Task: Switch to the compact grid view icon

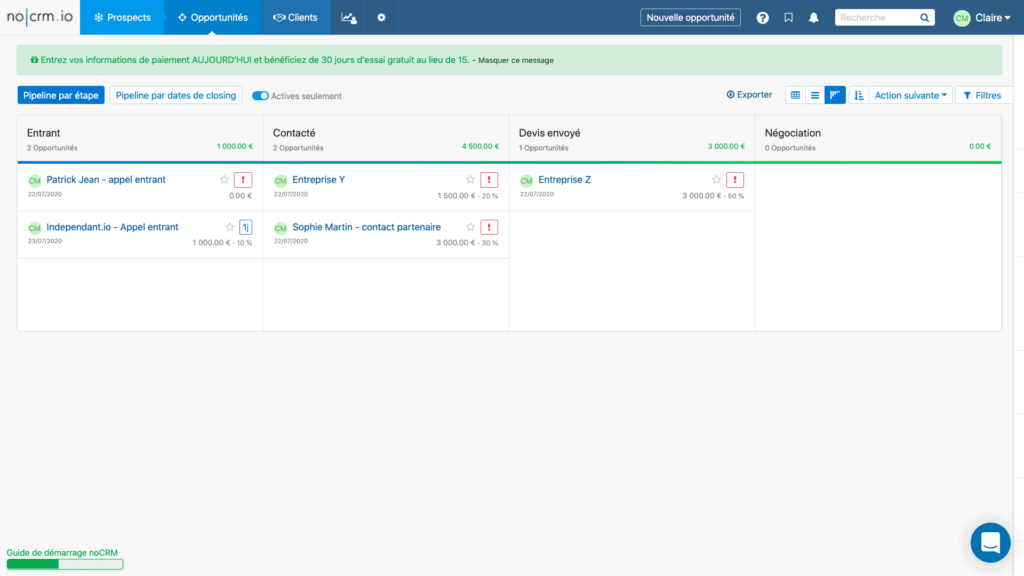Action: [795, 94]
